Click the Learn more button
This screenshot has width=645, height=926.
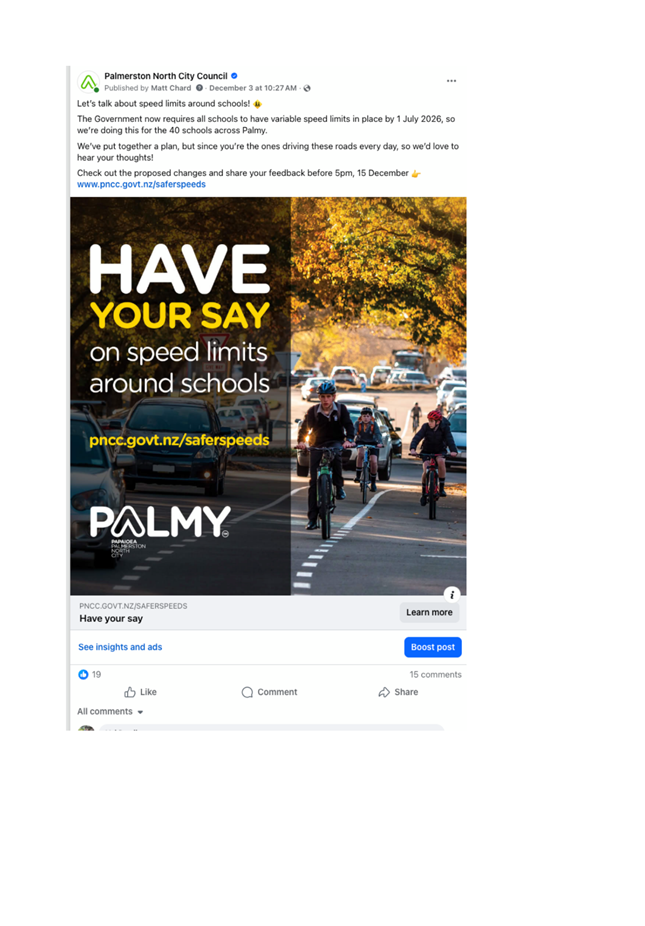[x=429, y=612]
